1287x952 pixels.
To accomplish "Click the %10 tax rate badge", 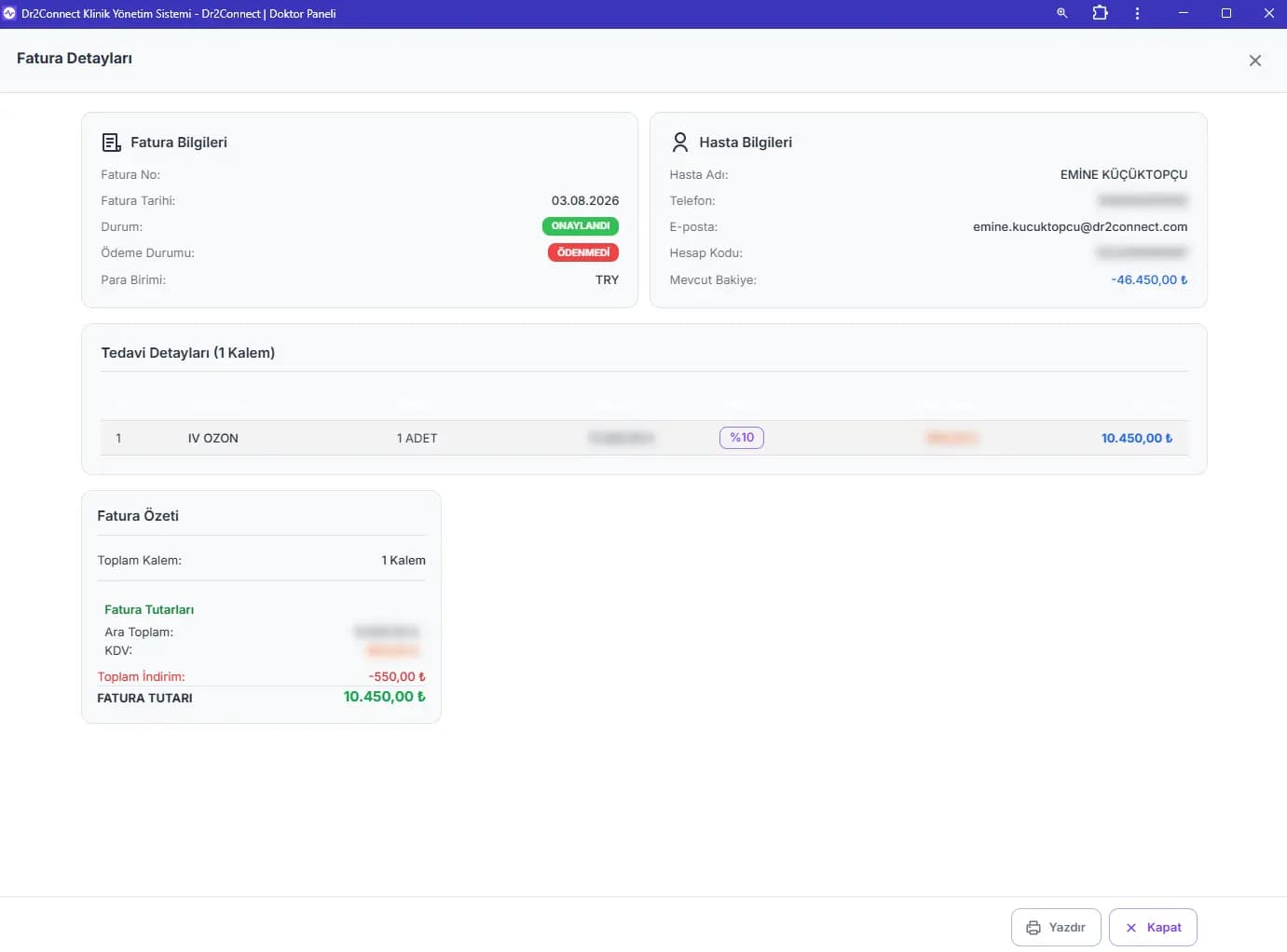I will point(742,438).
